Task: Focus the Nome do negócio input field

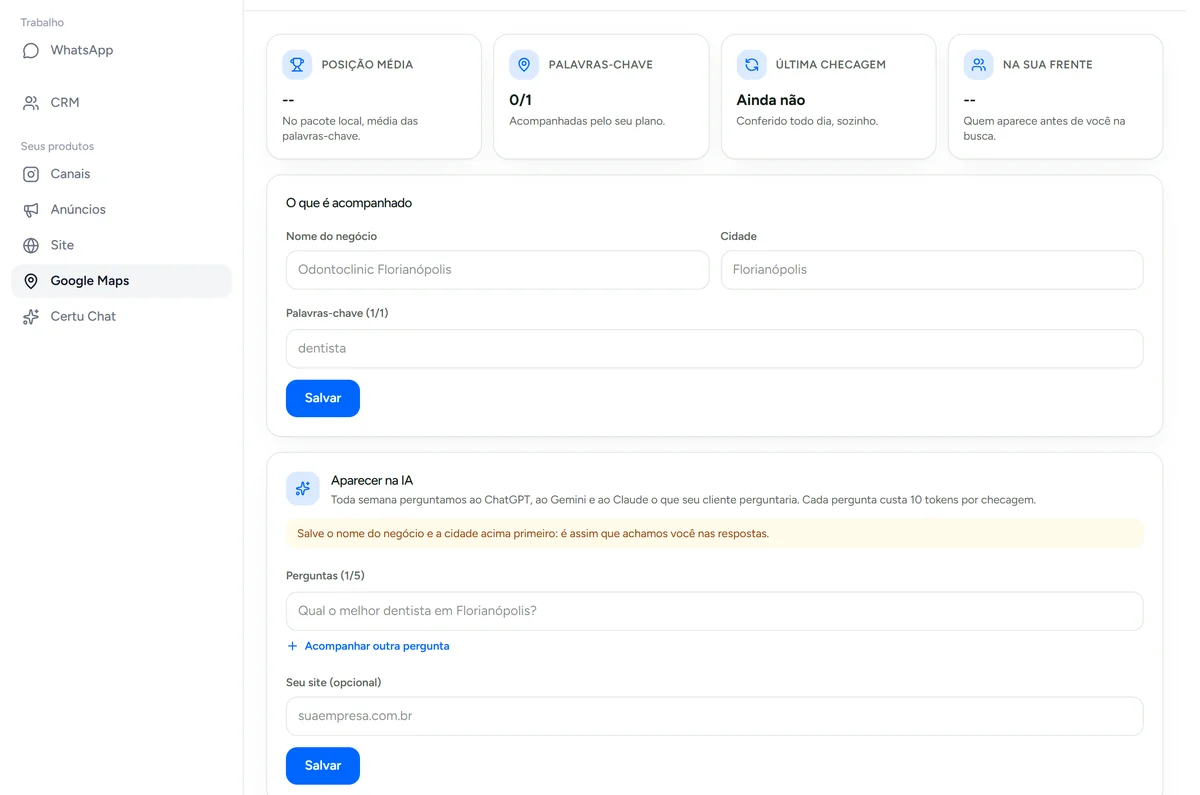Action: (497, 270)
